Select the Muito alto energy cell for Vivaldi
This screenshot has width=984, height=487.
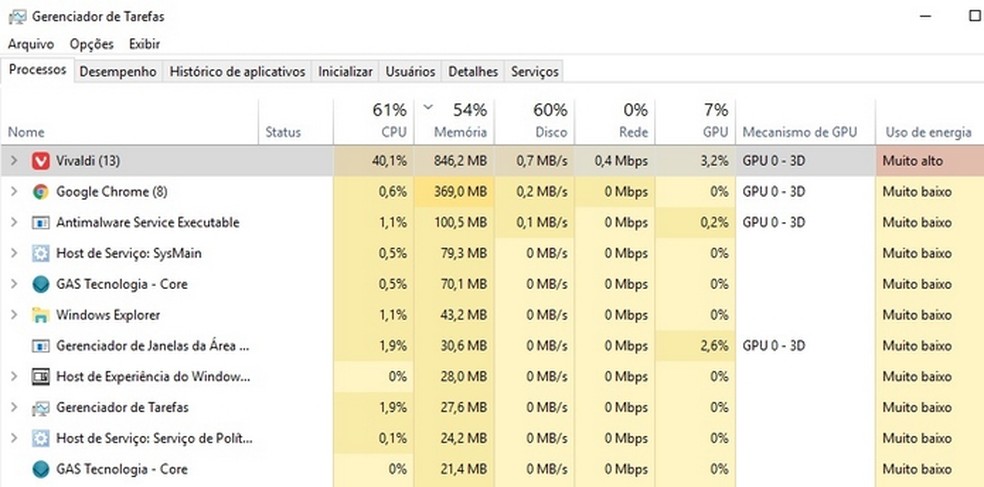pos(927,160)
